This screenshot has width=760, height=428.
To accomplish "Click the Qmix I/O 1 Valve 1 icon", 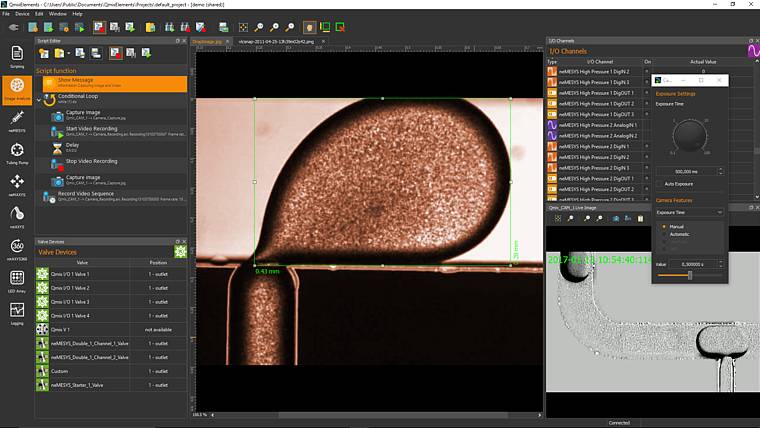I will tap(43, 274).
